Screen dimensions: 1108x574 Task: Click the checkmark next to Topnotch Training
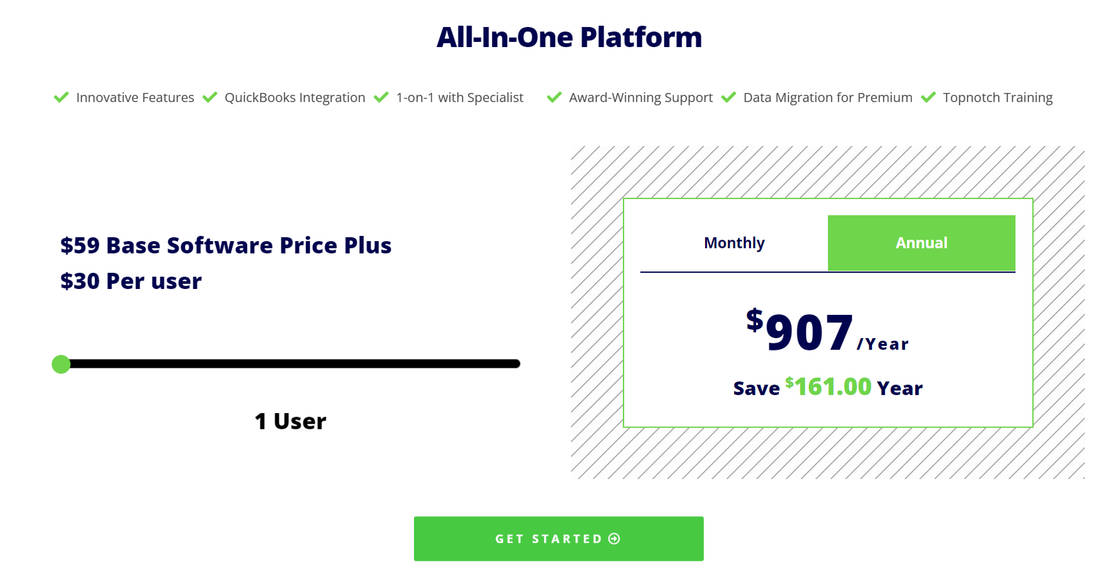pos(928,97)
